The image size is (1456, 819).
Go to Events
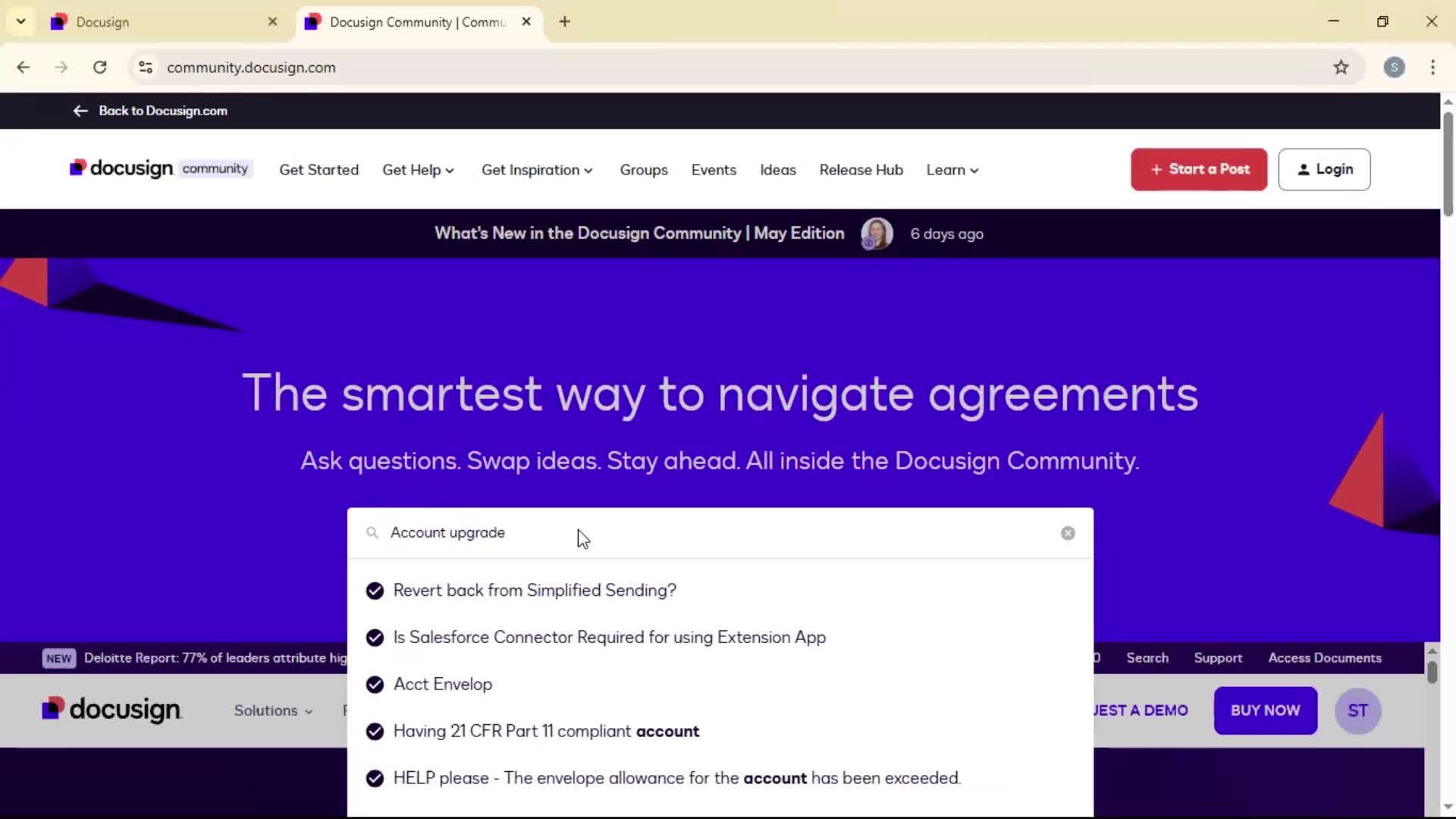coord(714,171)
